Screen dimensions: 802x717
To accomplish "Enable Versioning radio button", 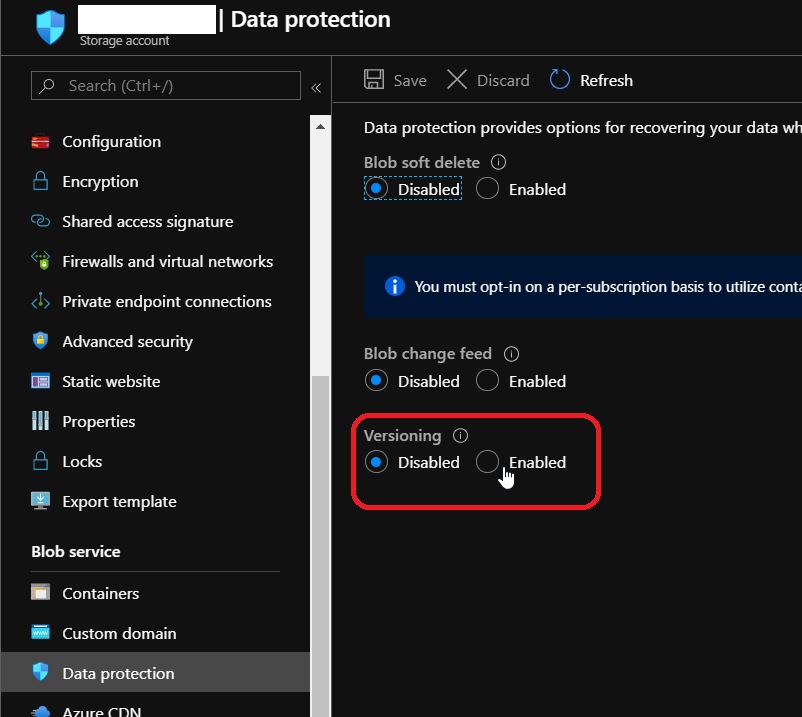I will pyautogui.click(x=487, y=462).
